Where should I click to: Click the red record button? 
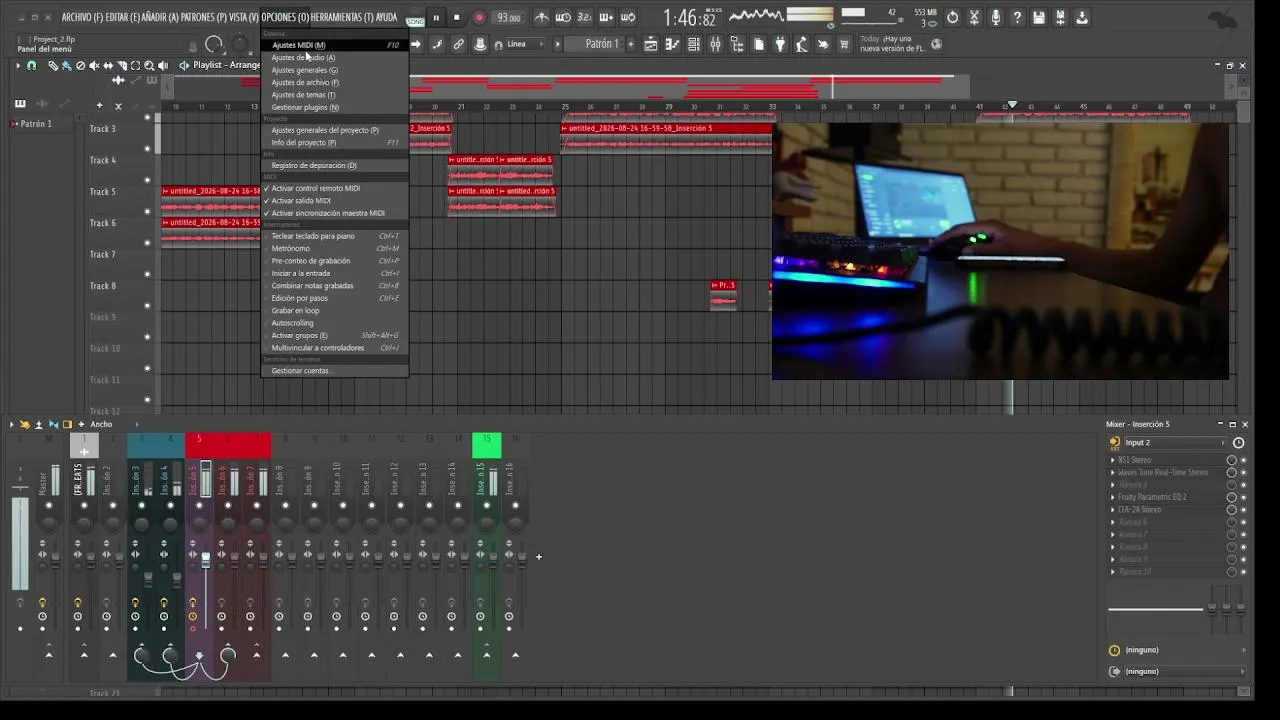click(479, 17)
